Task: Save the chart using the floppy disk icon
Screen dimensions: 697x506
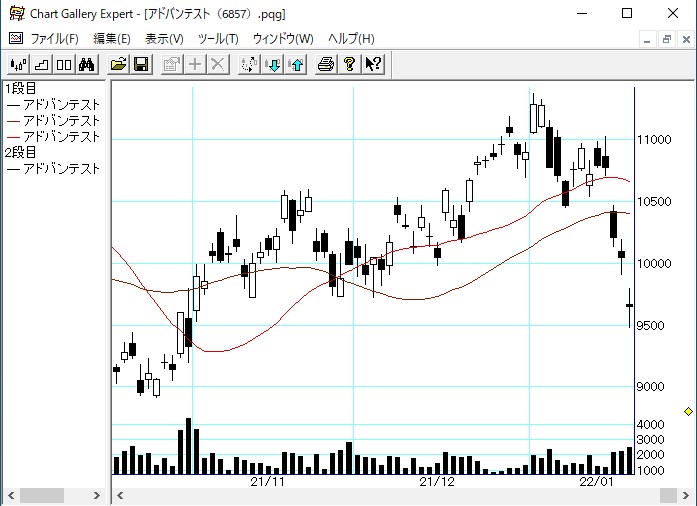Action: pos(142,65)
